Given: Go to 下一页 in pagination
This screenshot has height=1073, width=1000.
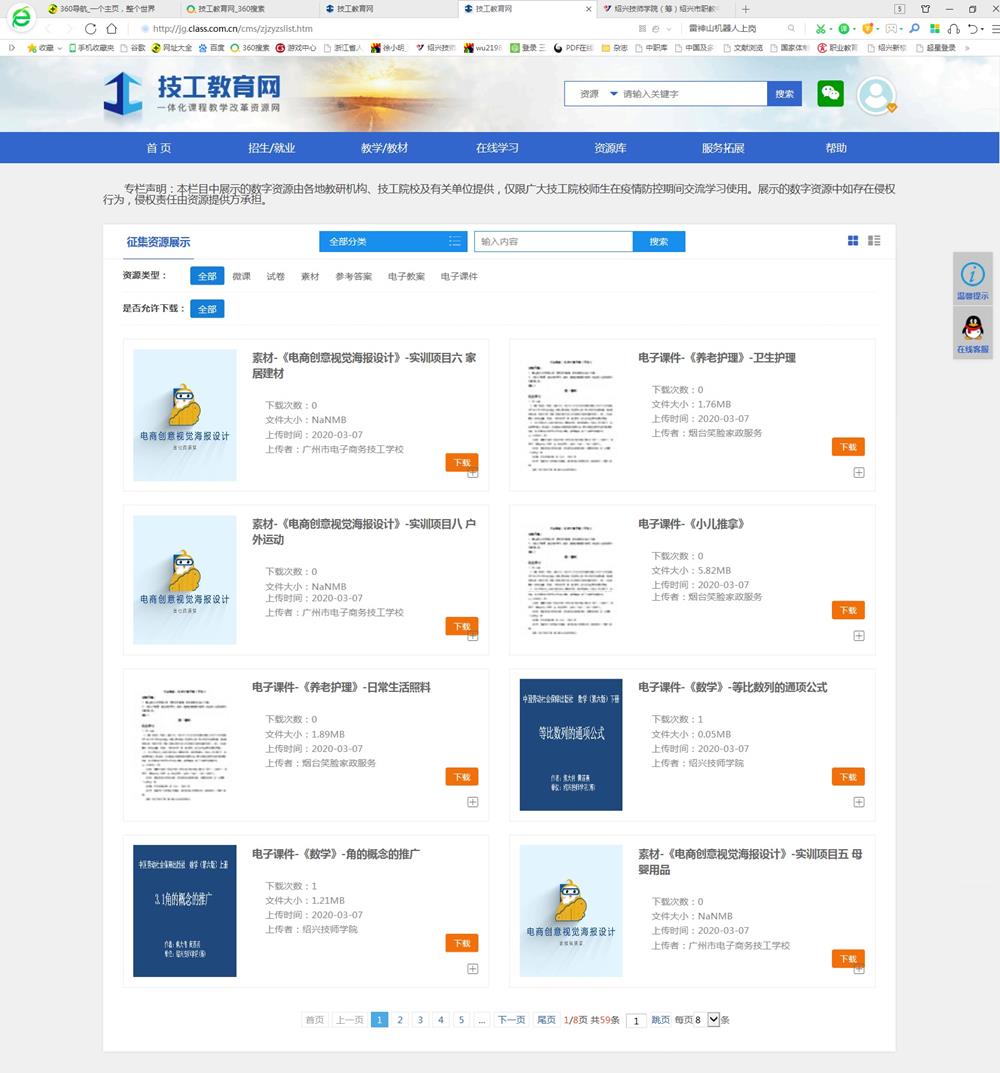Looking at the screenshot, I should (511, 1020).
